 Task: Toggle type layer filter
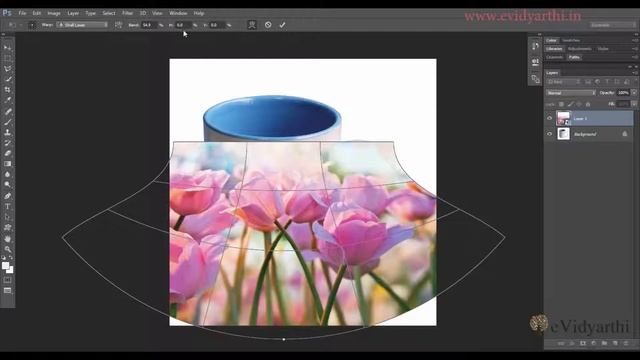click(607, 82)
